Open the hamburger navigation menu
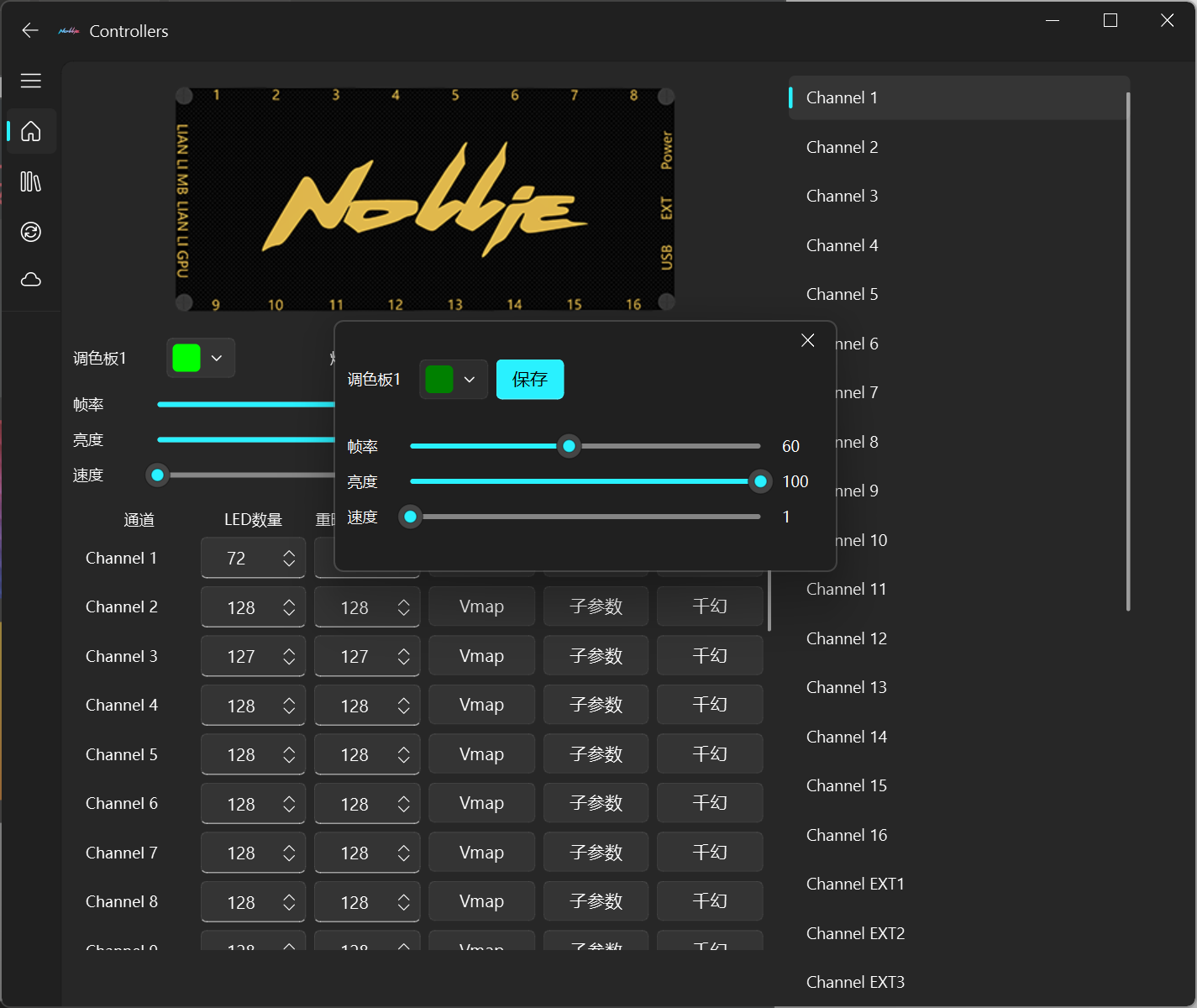Image resolution: width=1197 pixels, height=1008 pixels. click(x=31, y=81)
